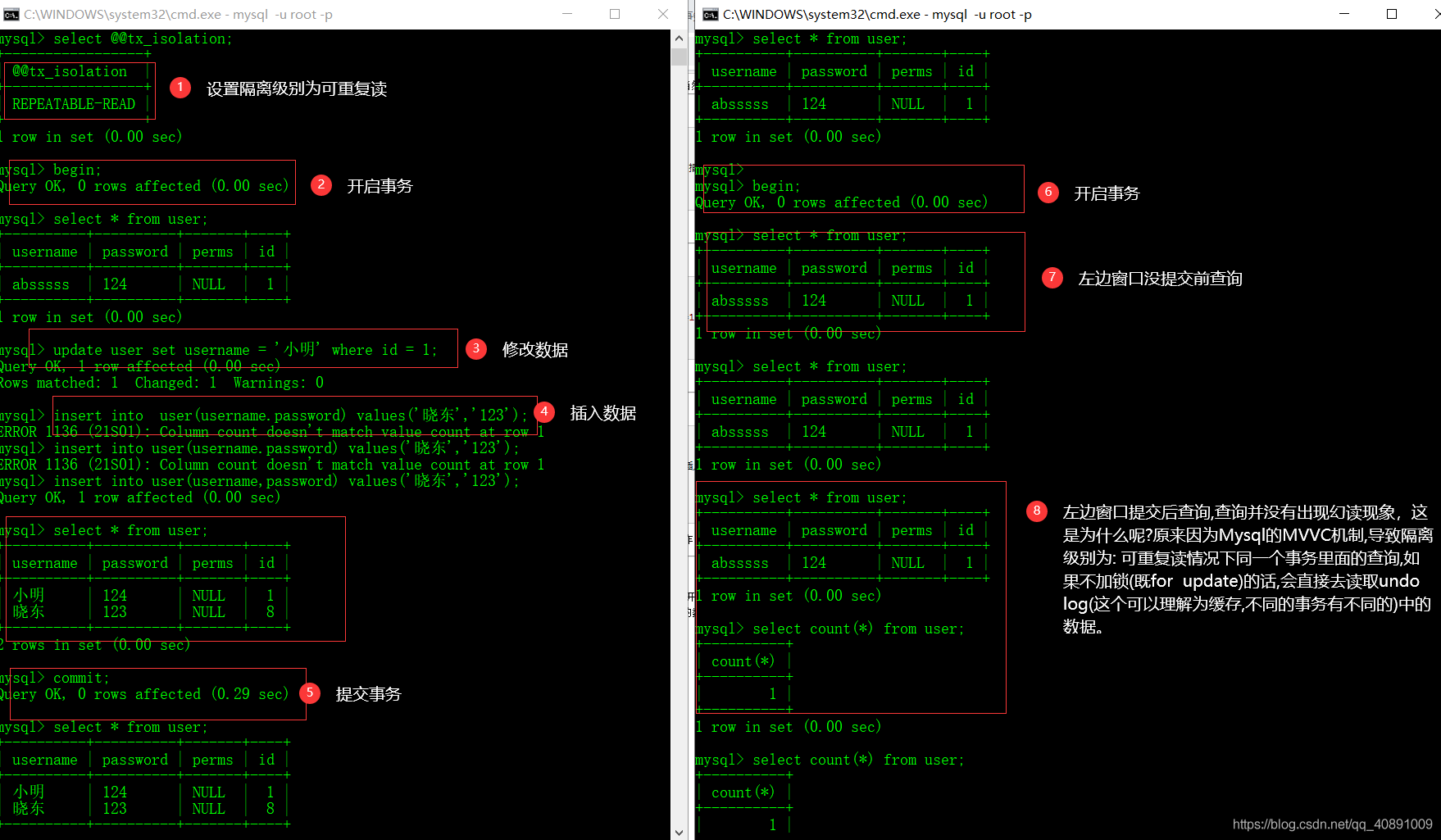Maximize the left cmd window
Screen dimensions: 1441x840
615,14
